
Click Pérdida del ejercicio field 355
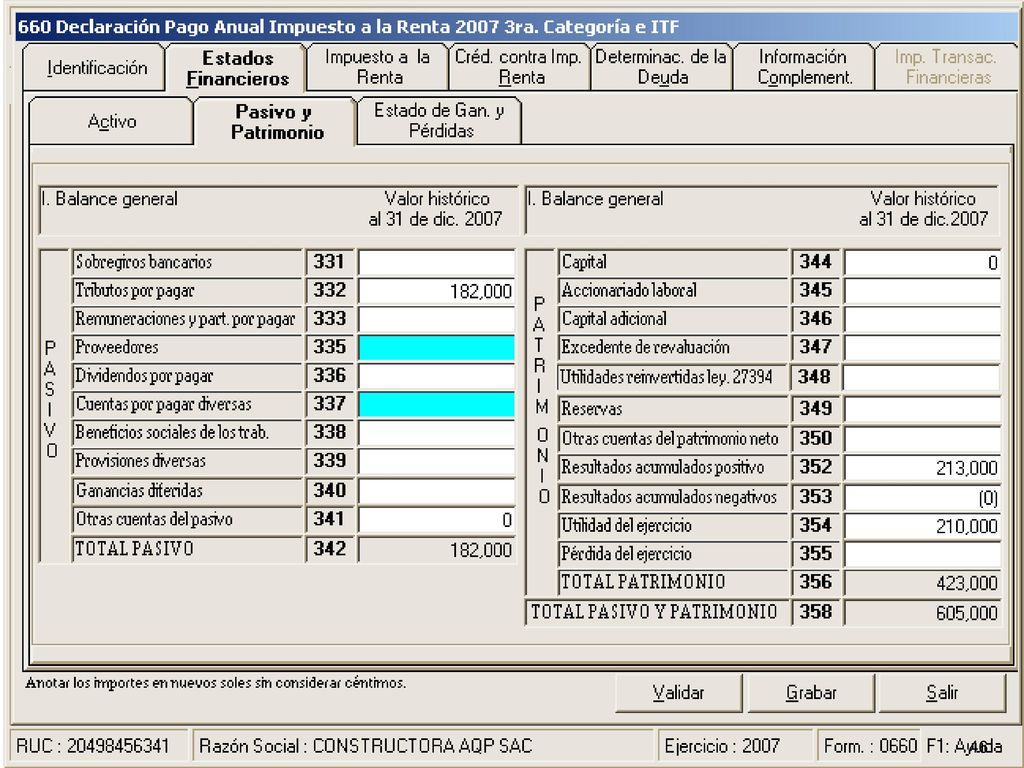pos(922,554)
